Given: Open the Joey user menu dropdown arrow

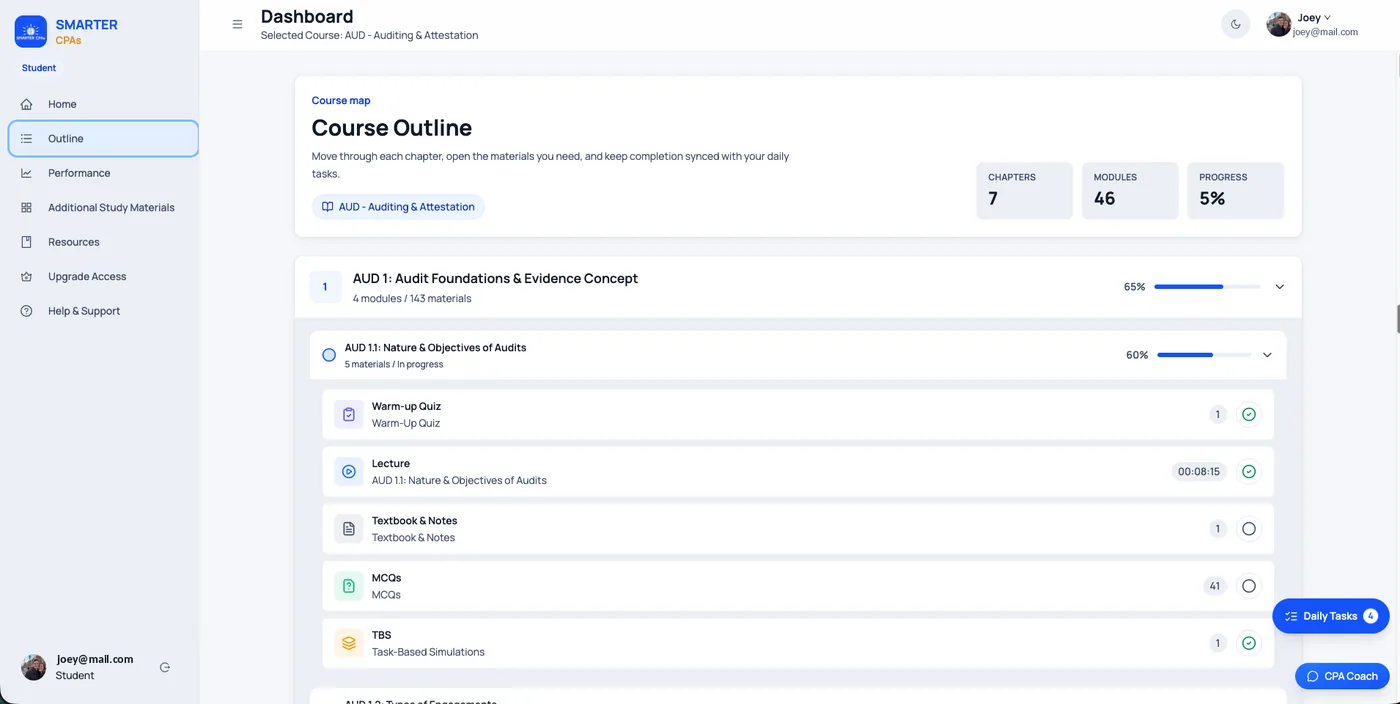Looking at the screenshot, I should (x=1328, y=18).
